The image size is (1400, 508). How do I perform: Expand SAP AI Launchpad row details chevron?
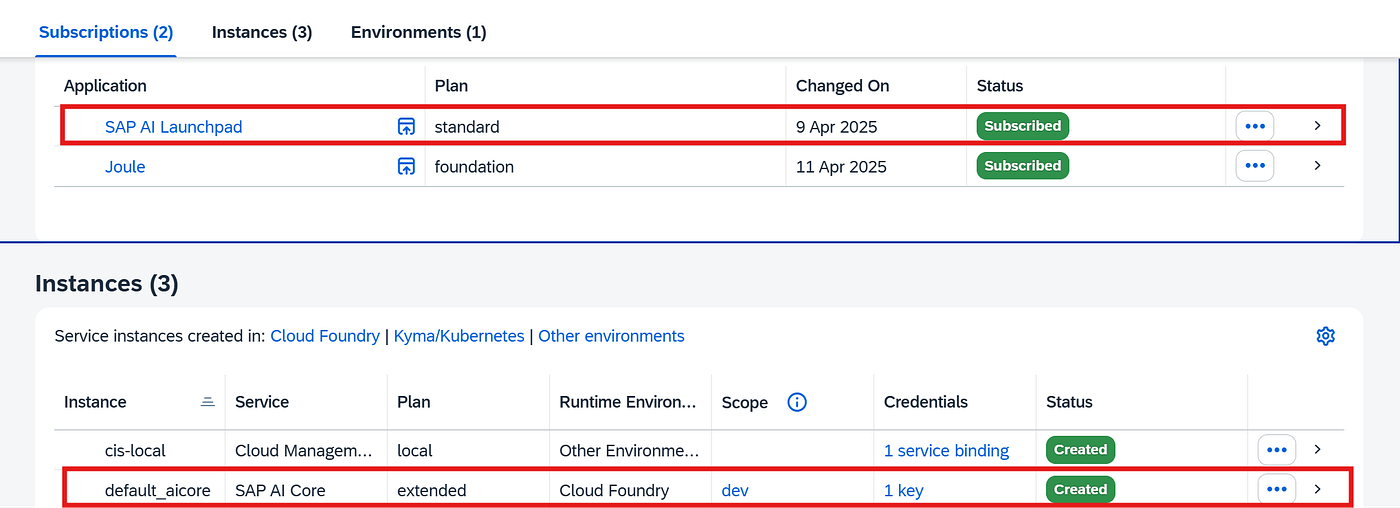[x=1317, y=126]
